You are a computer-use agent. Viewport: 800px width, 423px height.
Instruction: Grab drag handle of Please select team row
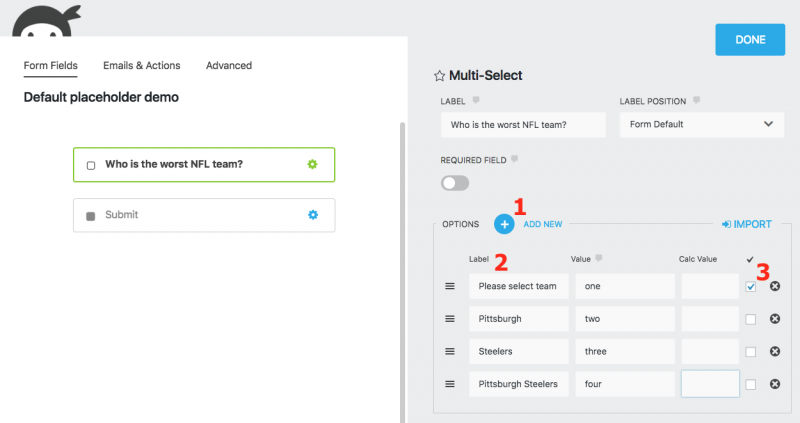pos(449,286)
